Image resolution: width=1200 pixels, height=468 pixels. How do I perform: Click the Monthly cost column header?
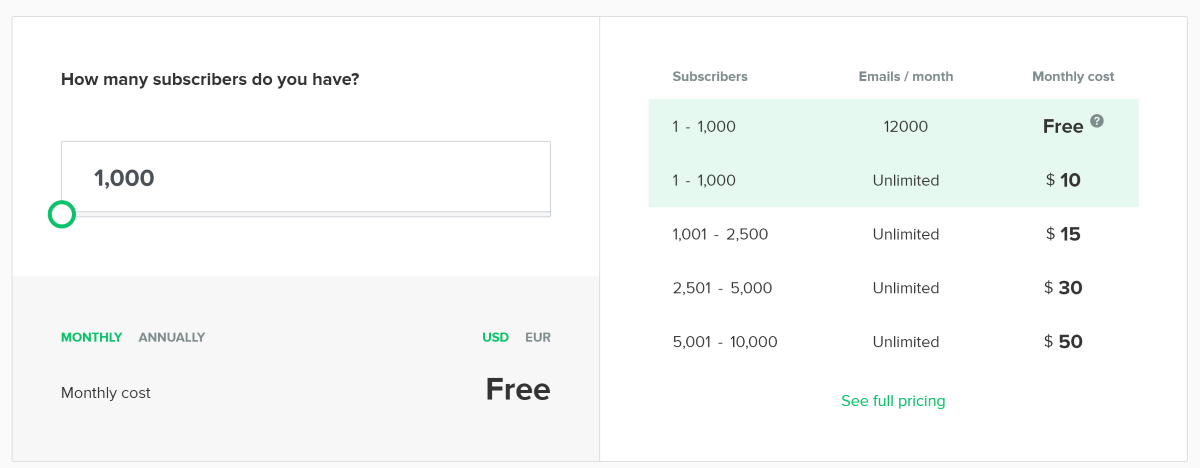pyautogui.click(x=1073, y=76)
